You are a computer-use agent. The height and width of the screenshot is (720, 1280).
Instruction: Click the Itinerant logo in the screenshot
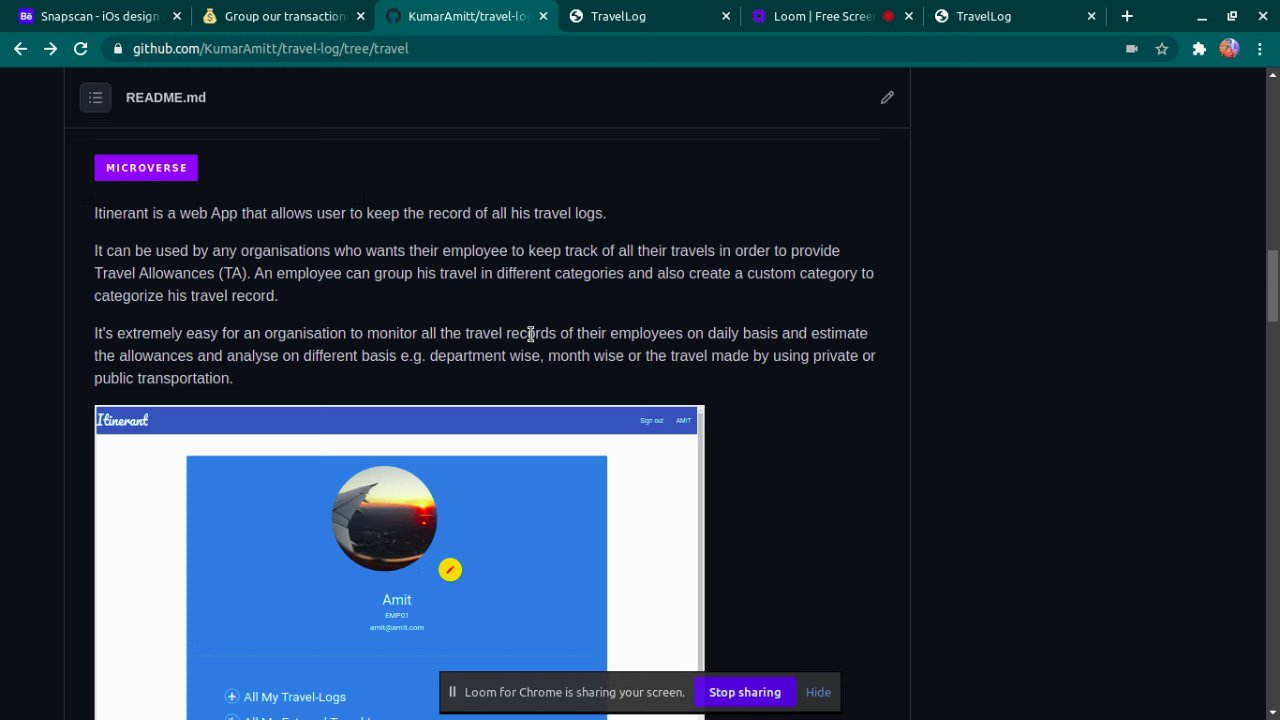point(122,420)
